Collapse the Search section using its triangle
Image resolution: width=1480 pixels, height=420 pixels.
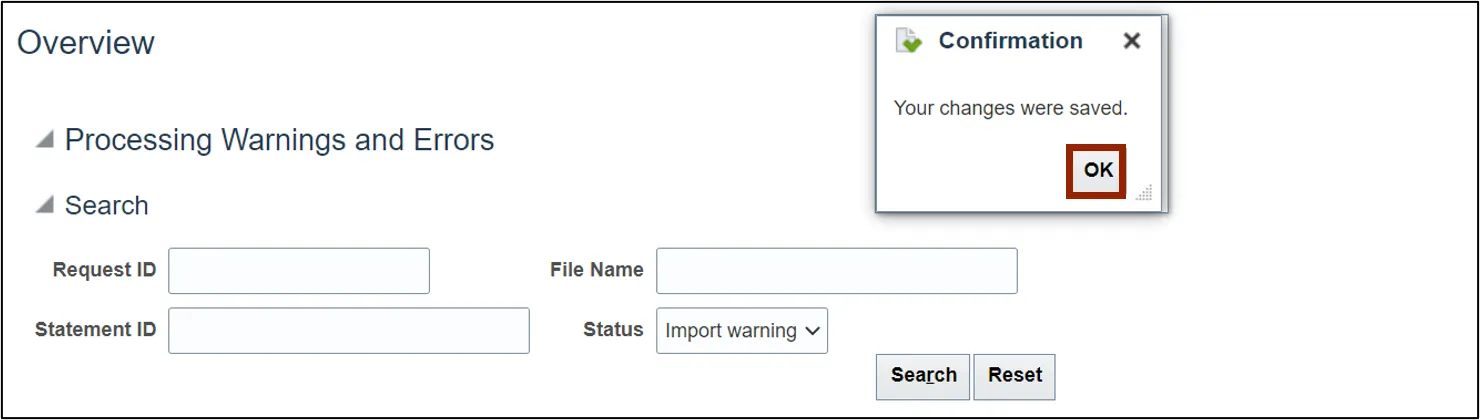coord(44,205)
